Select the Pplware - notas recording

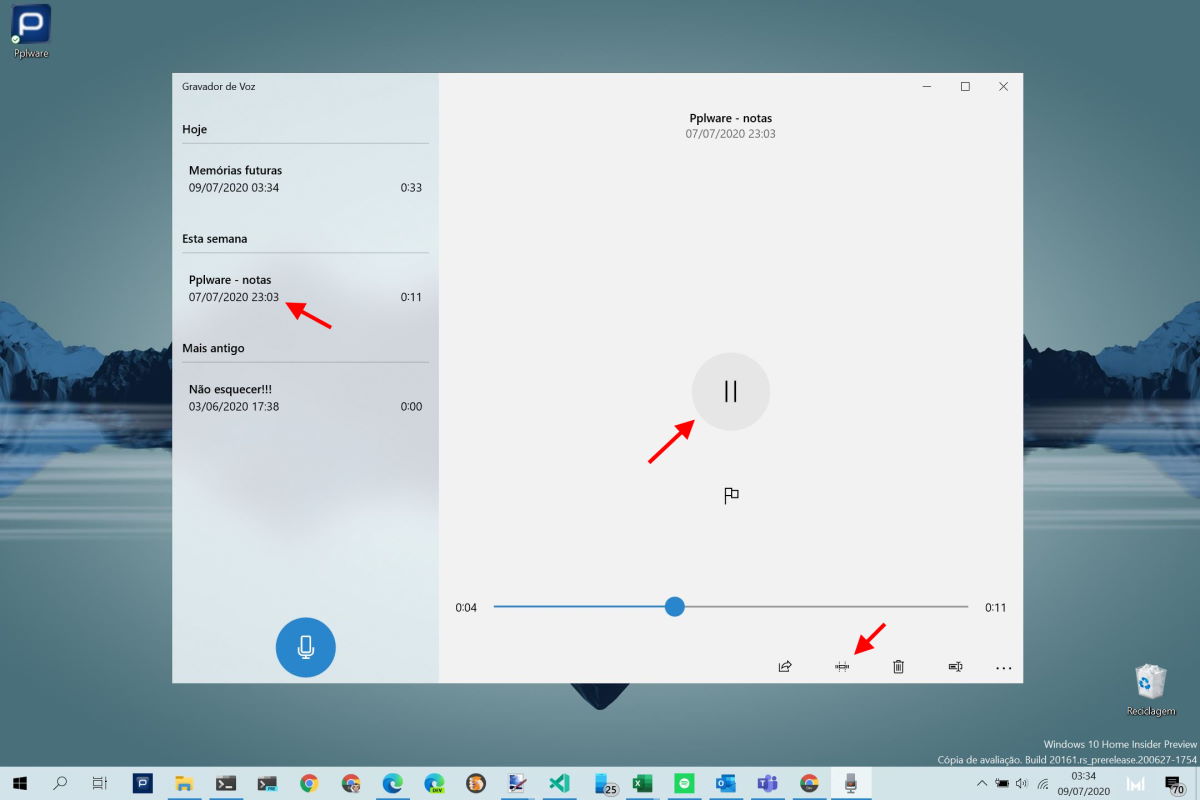pos(305,288)
